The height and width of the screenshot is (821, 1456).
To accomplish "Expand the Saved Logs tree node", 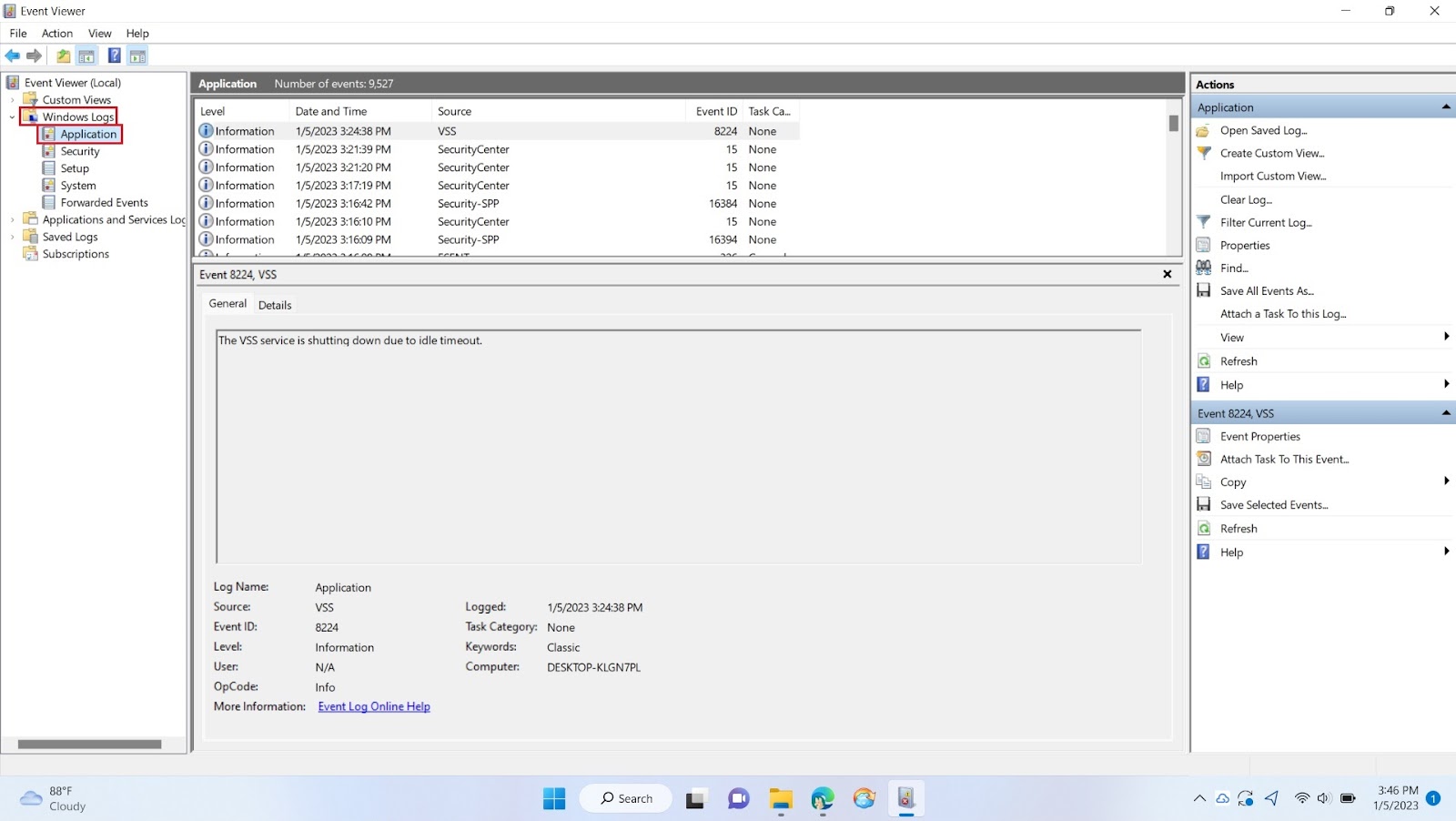I will coord(12,237).
